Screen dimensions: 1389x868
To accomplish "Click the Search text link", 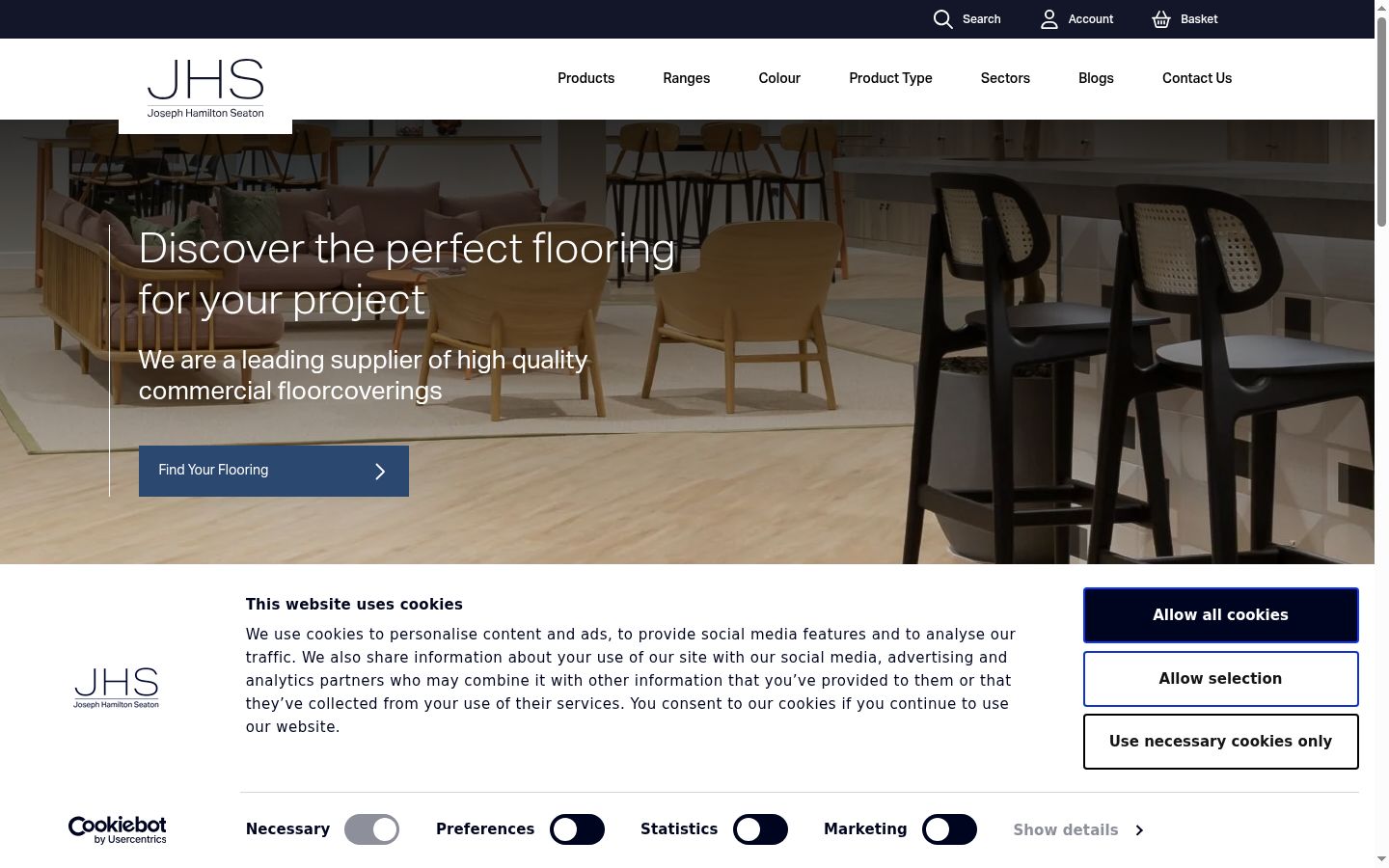I will (x=981, y=19).
